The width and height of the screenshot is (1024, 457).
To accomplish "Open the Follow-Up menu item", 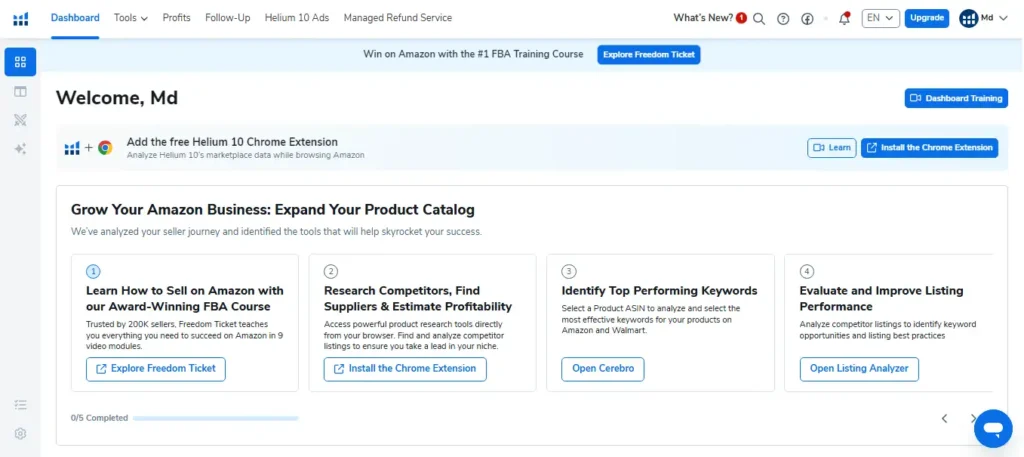I will pyautogui.click(x=227, y=18).
